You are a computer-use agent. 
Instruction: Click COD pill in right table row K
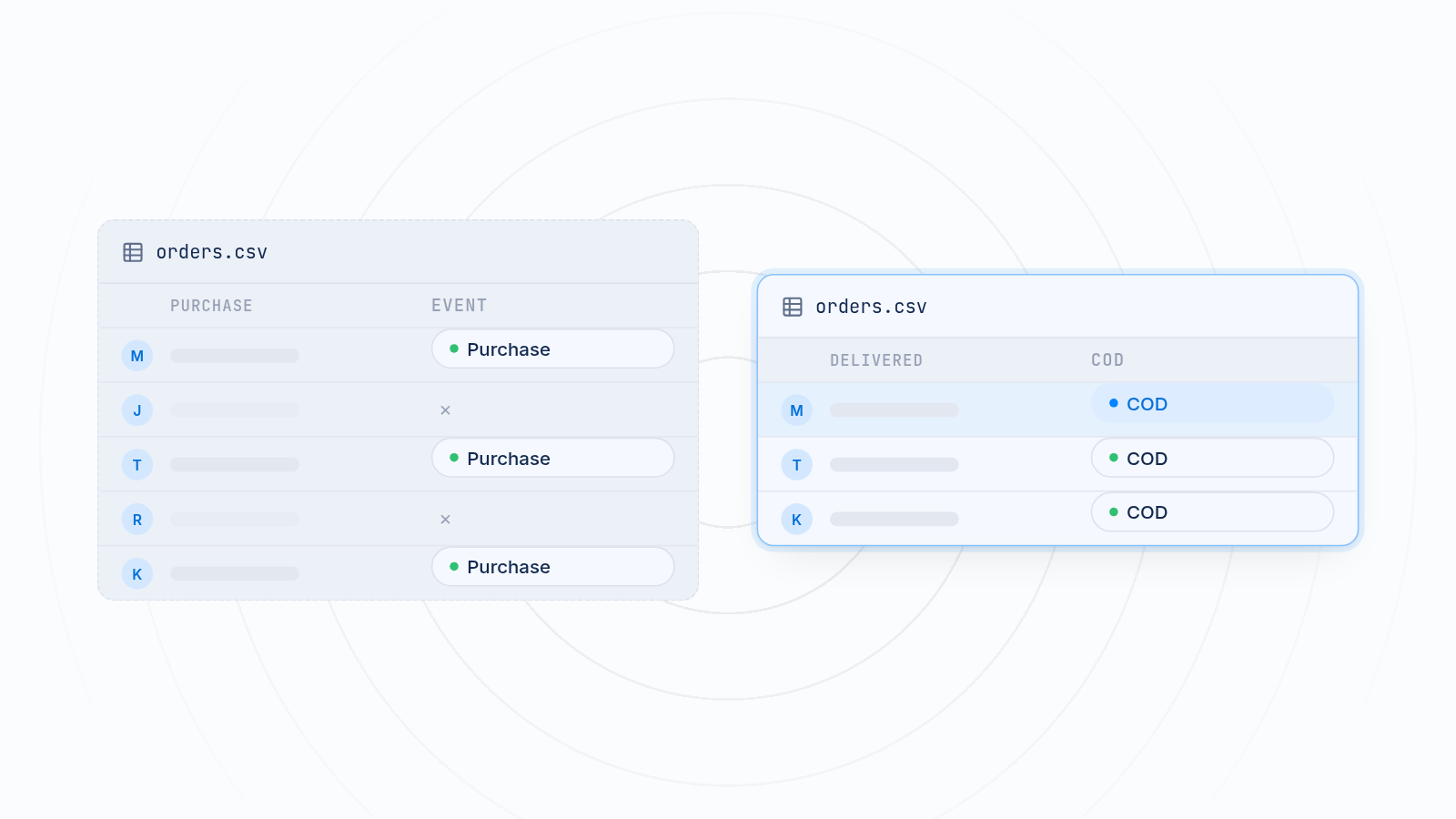1213,512
